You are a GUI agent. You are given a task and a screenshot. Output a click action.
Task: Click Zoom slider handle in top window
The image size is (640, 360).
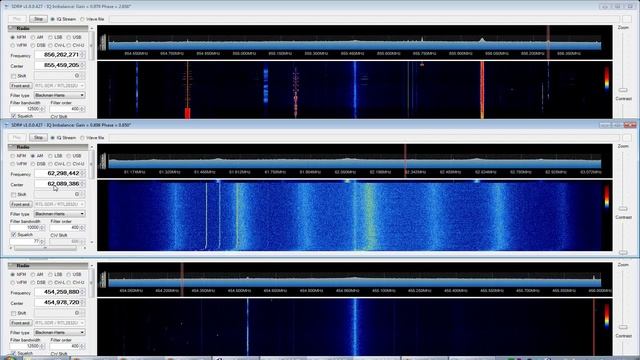point(623,90)
